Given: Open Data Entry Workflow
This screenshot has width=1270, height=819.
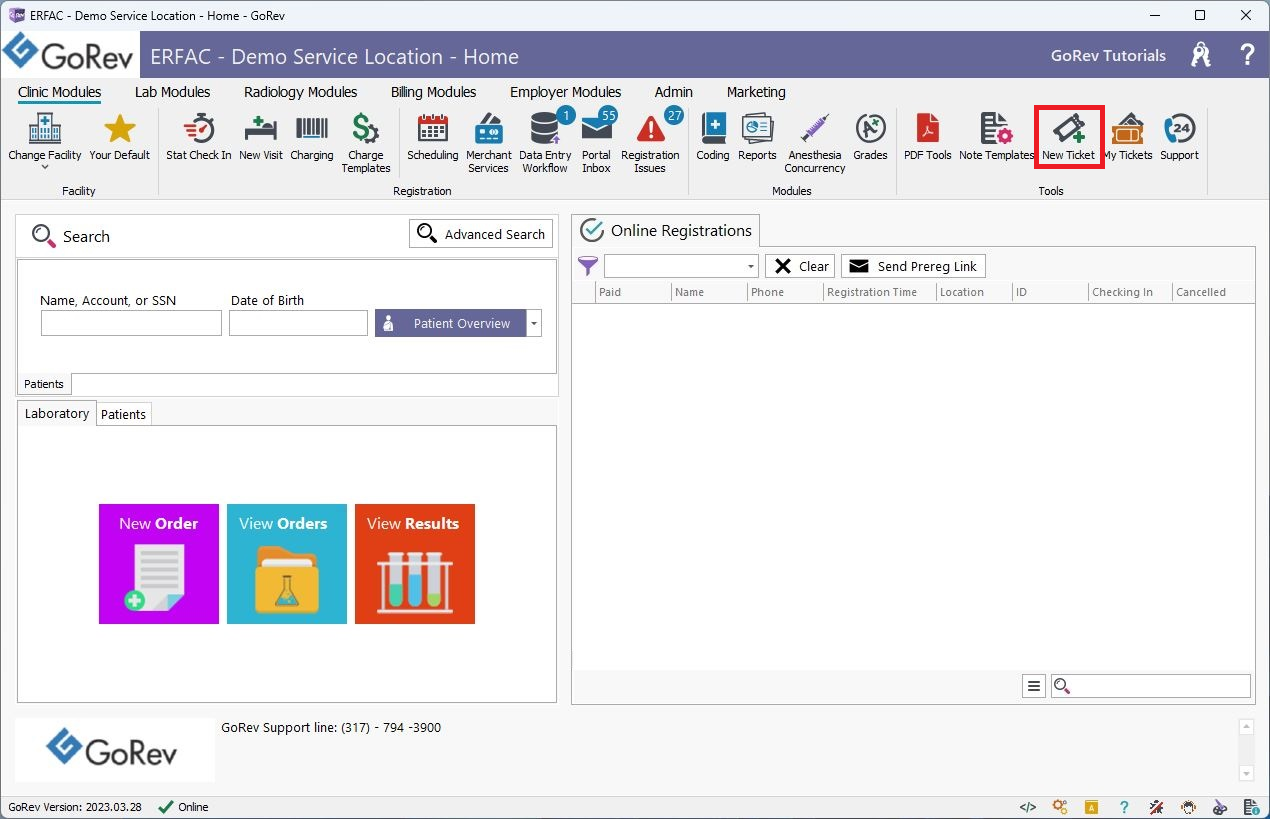Looking at the screenshot, I should click(545, 142).
